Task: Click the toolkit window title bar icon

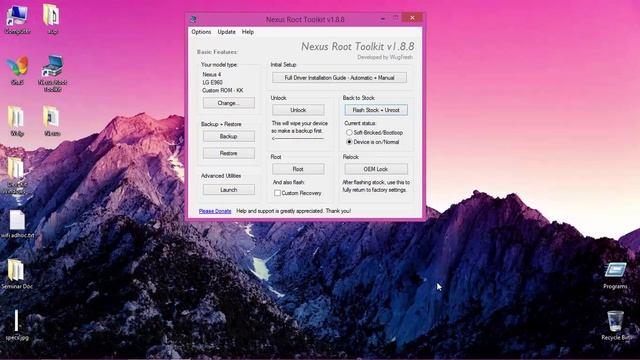Action: coord(194,19)
